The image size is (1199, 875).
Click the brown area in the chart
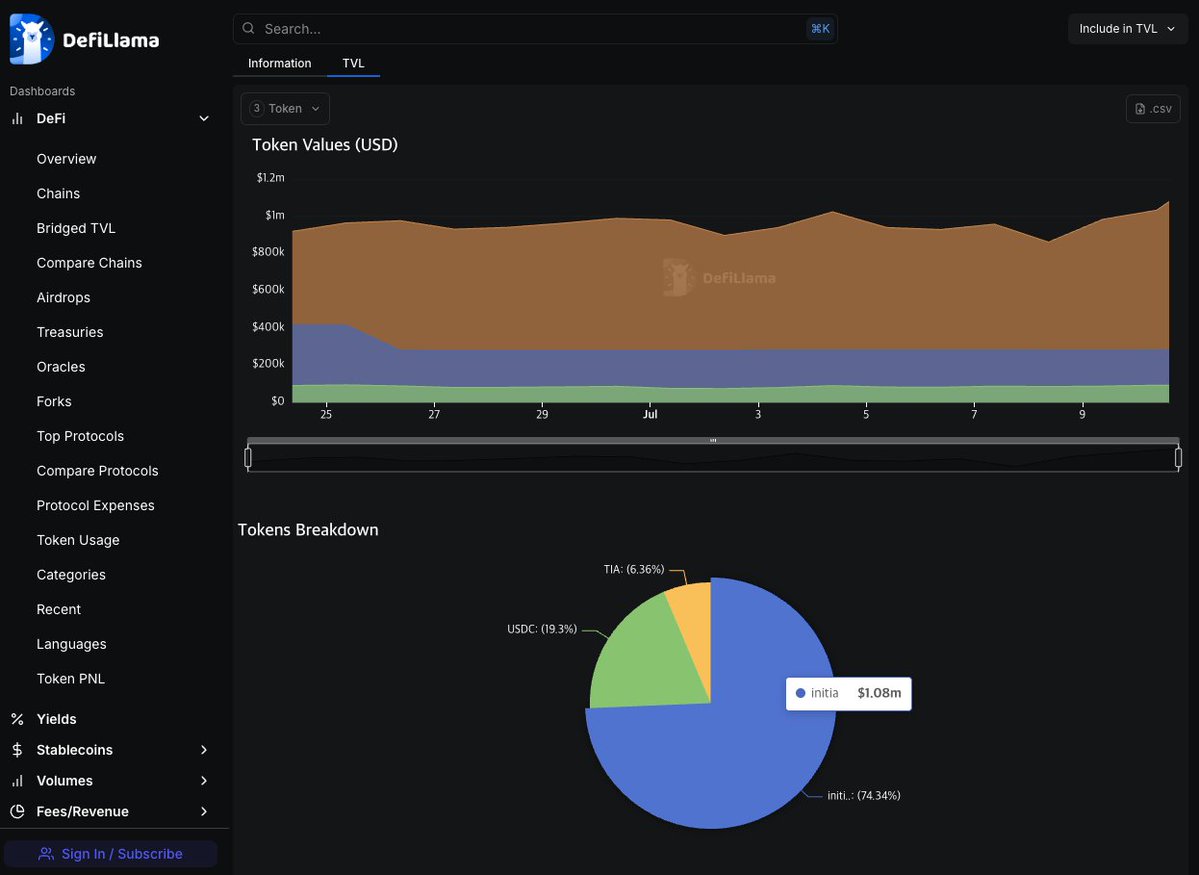pyautogui.click(x=730, y=306)
